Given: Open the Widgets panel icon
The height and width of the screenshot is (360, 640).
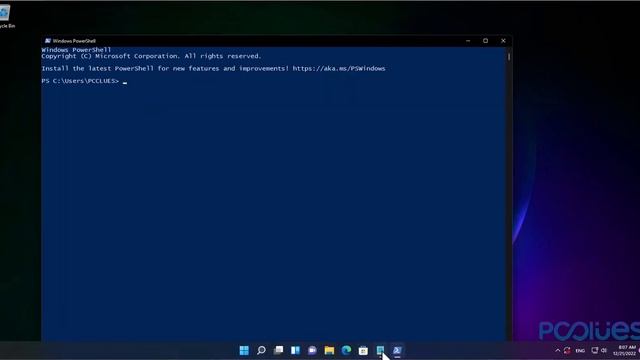Looking at the screenshot, I should (296, 350).
